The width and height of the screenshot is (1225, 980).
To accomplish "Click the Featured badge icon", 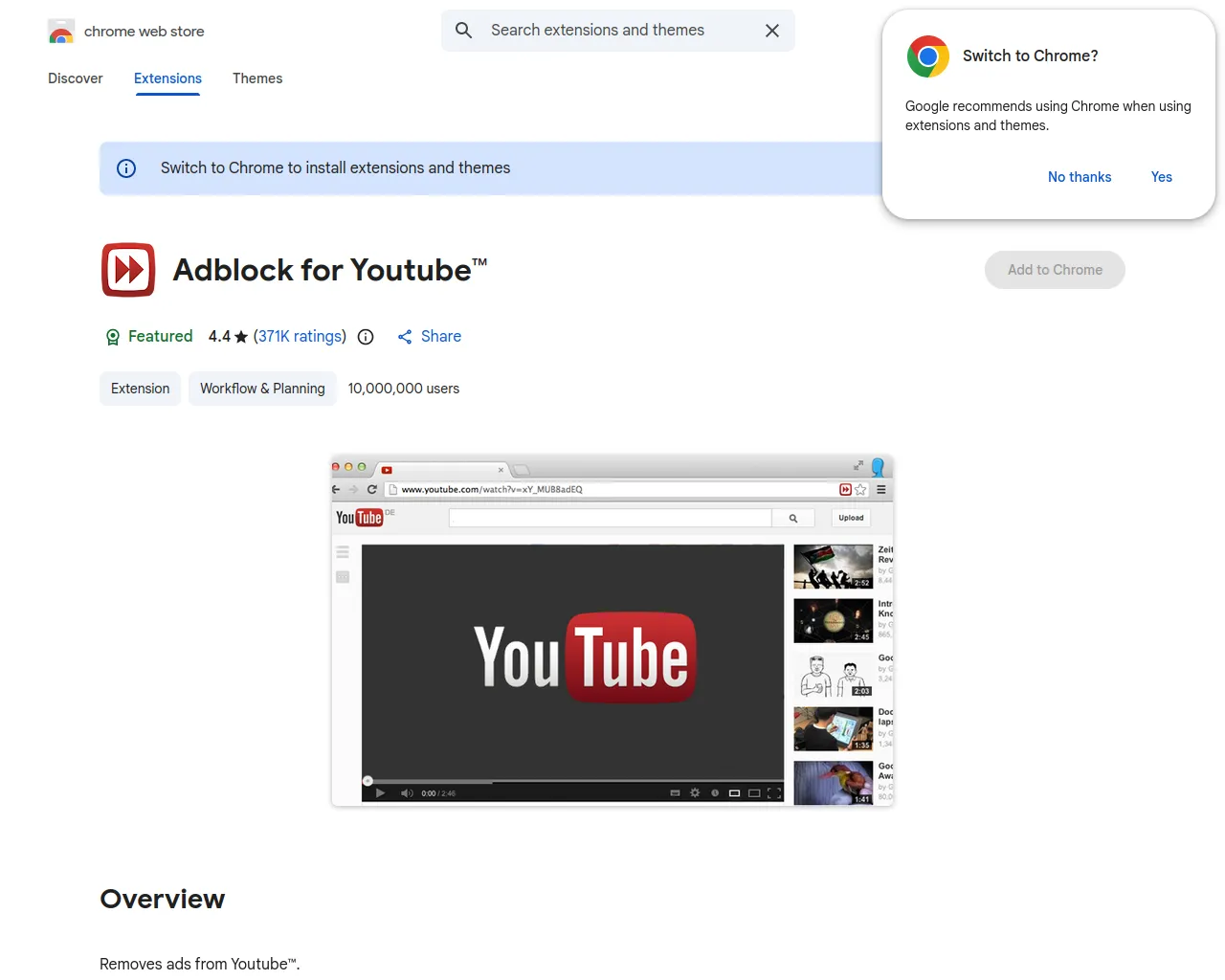I will (113, 337).
